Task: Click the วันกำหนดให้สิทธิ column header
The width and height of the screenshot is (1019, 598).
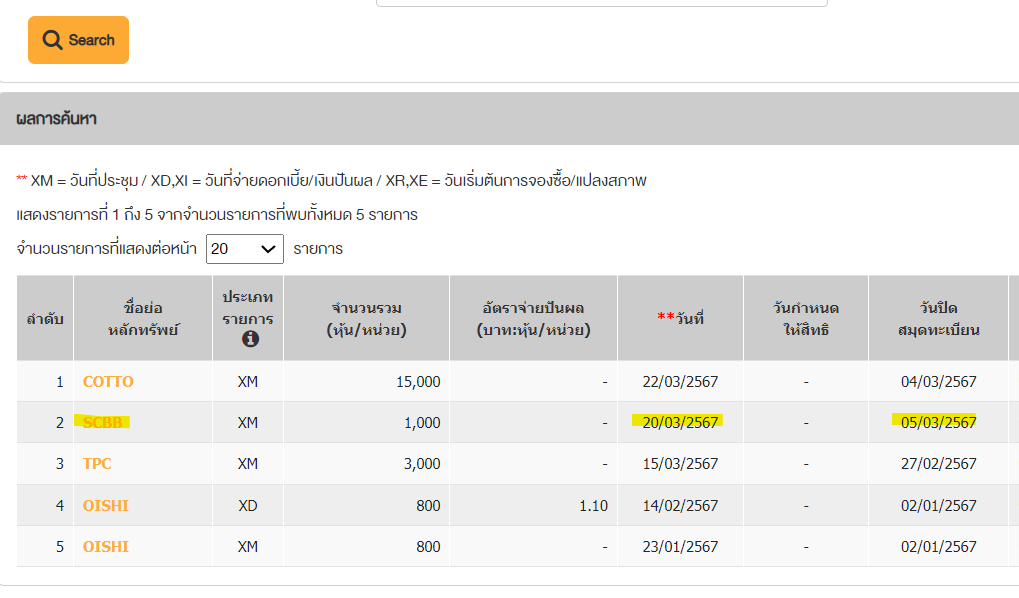Action: (x=806, y=318)
